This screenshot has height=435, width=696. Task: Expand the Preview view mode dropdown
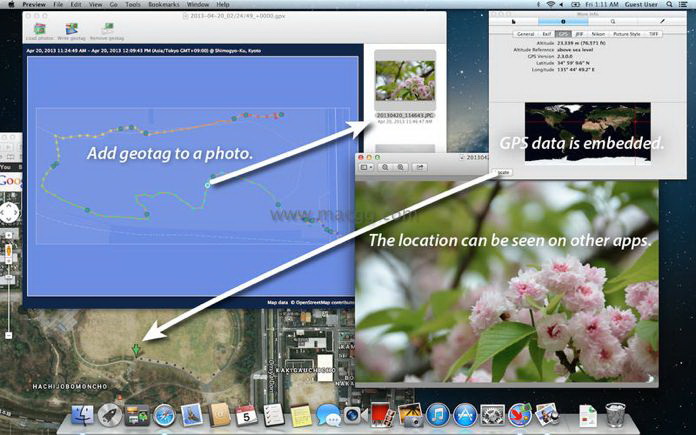coord(366,168)
